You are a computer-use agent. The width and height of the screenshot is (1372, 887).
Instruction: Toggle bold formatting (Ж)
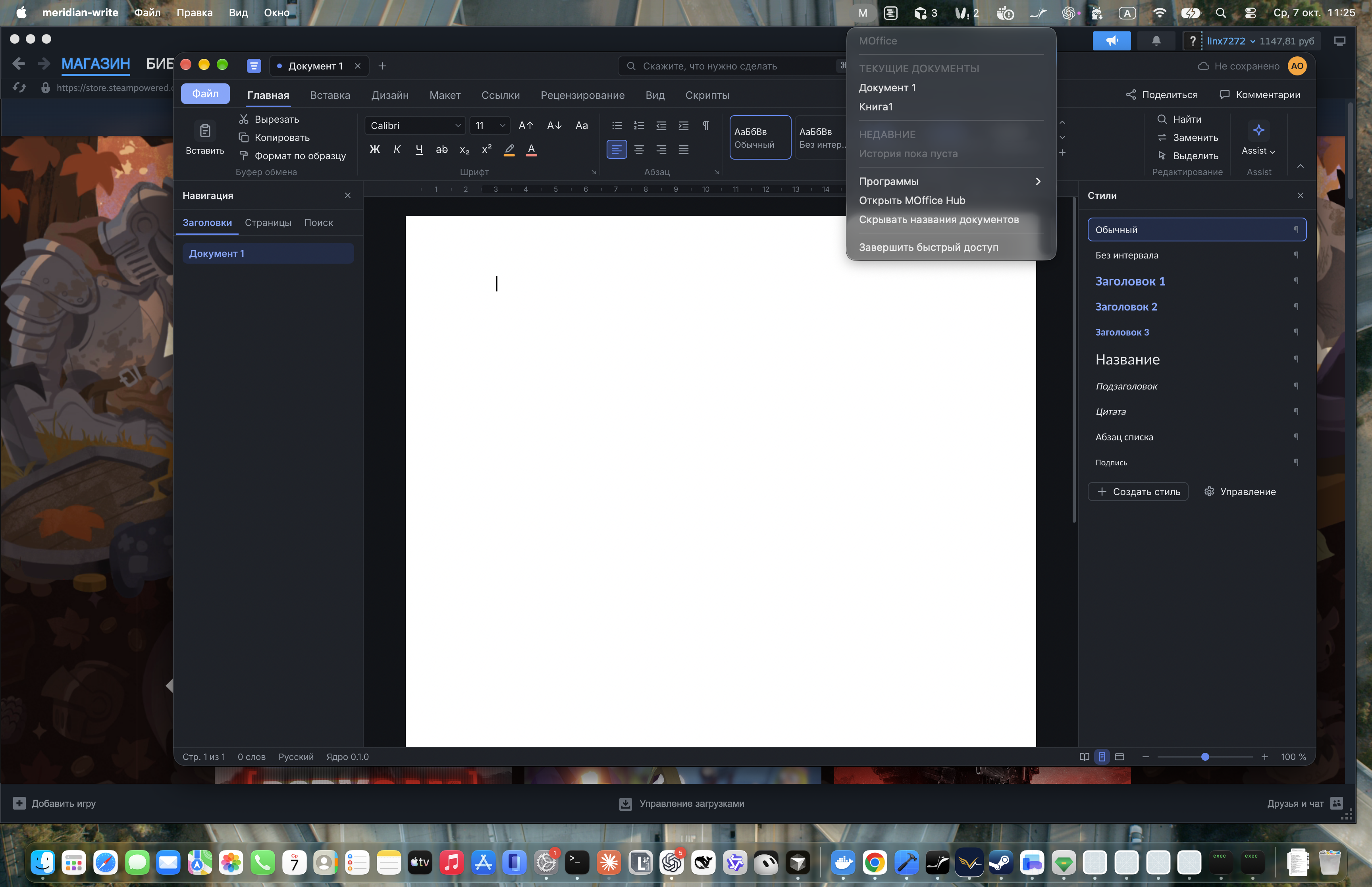[374, 150]
